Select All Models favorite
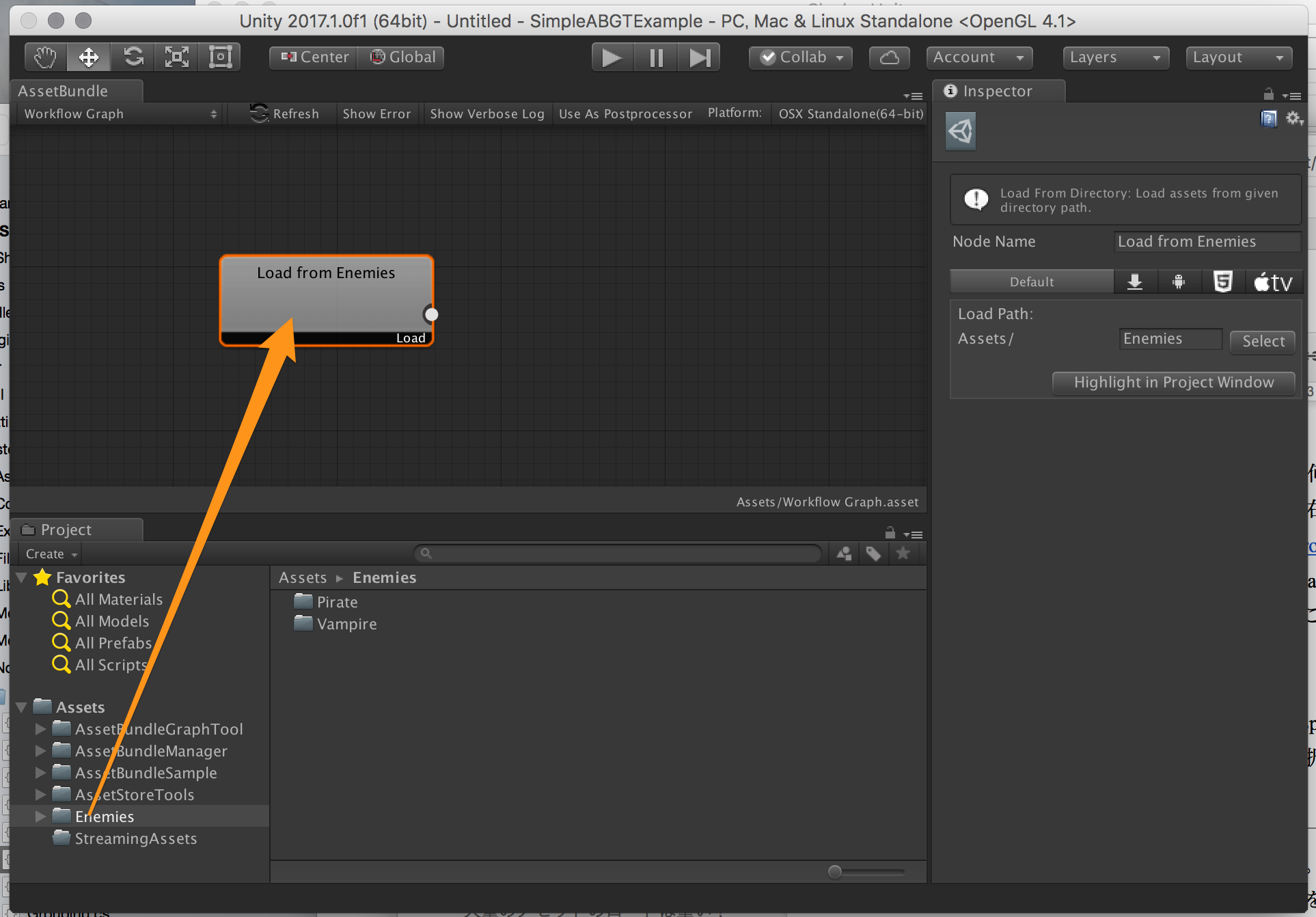This screenshot has height=917, width=1316. (111, 621)
